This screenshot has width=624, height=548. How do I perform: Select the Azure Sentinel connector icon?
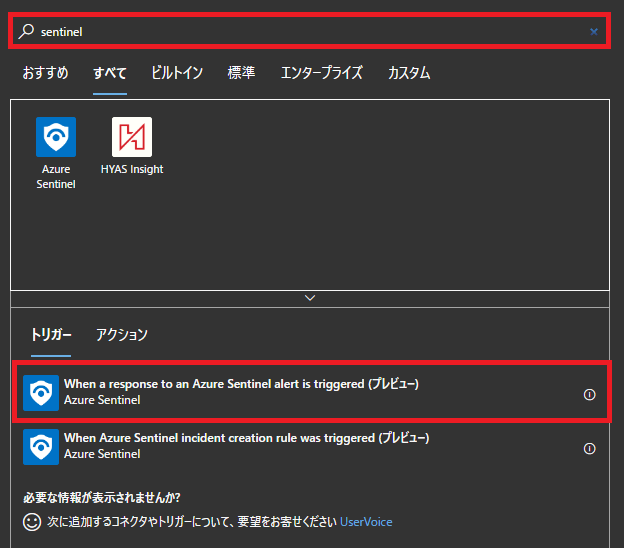click(x=56, y=137)
